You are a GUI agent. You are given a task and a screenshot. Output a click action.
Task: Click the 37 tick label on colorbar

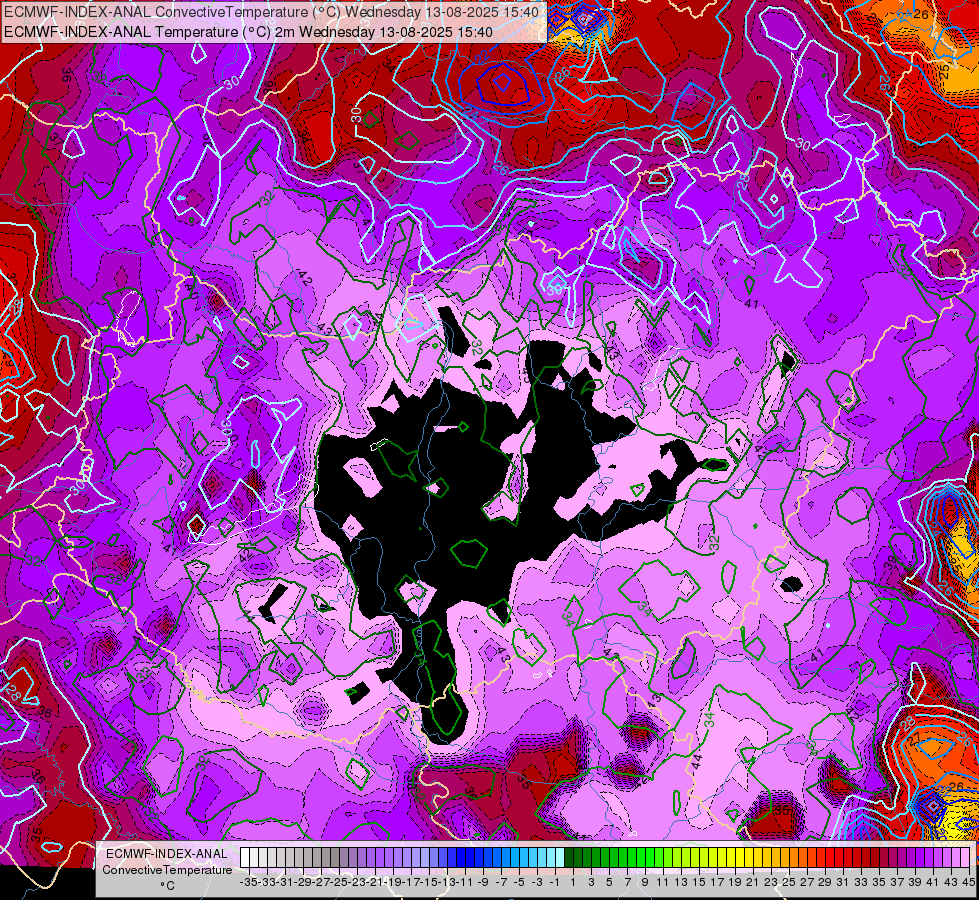point(897,882)
